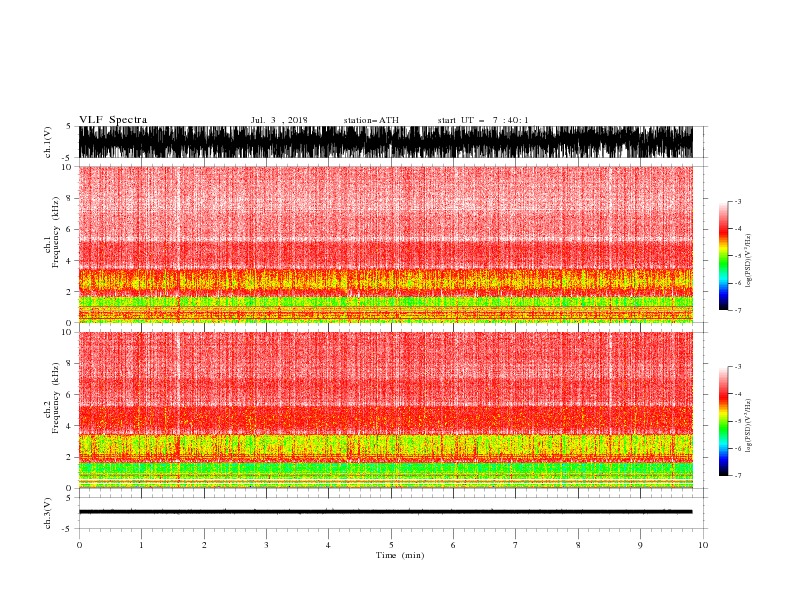Click the time axis tick label '3'
Image resolution: width=792 pixels, height=612 pixels.
pos(266,545)
